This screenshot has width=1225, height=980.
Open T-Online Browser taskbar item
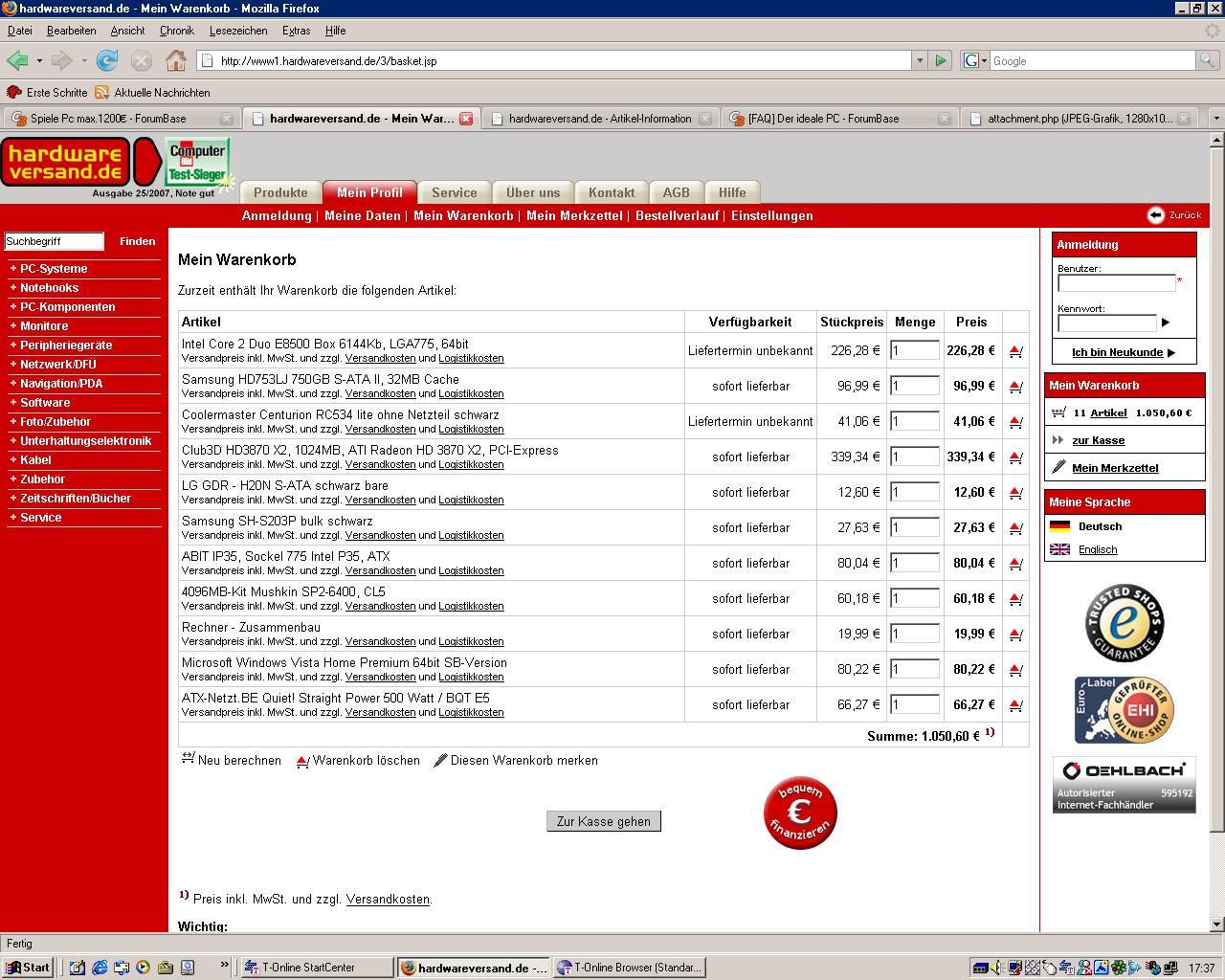coord(630,968)
